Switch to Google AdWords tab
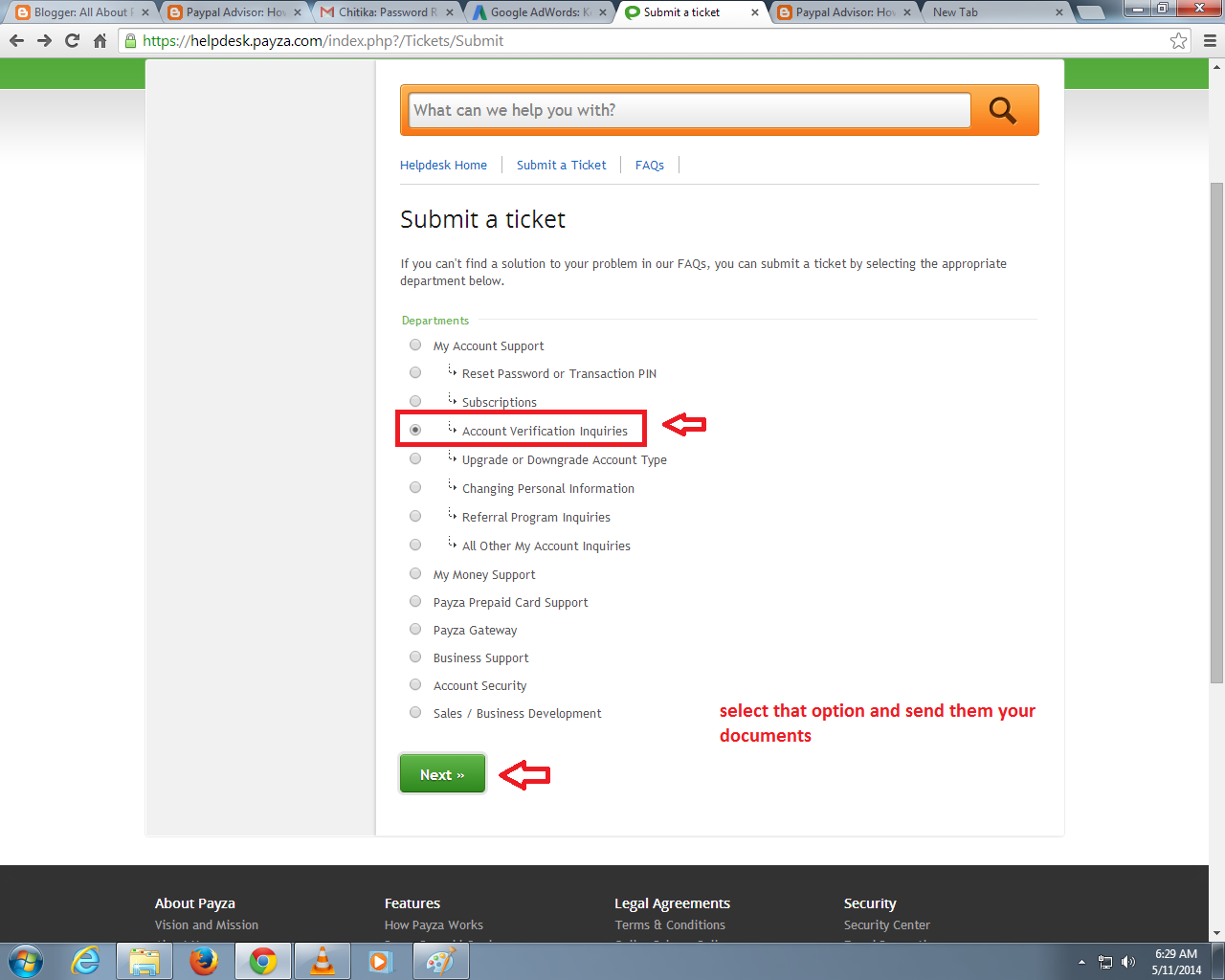The image size is (1225, 980). point(538,12)
